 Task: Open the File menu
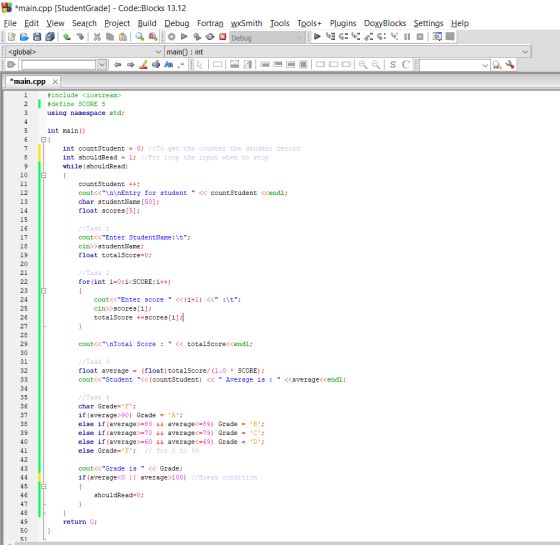10,23
